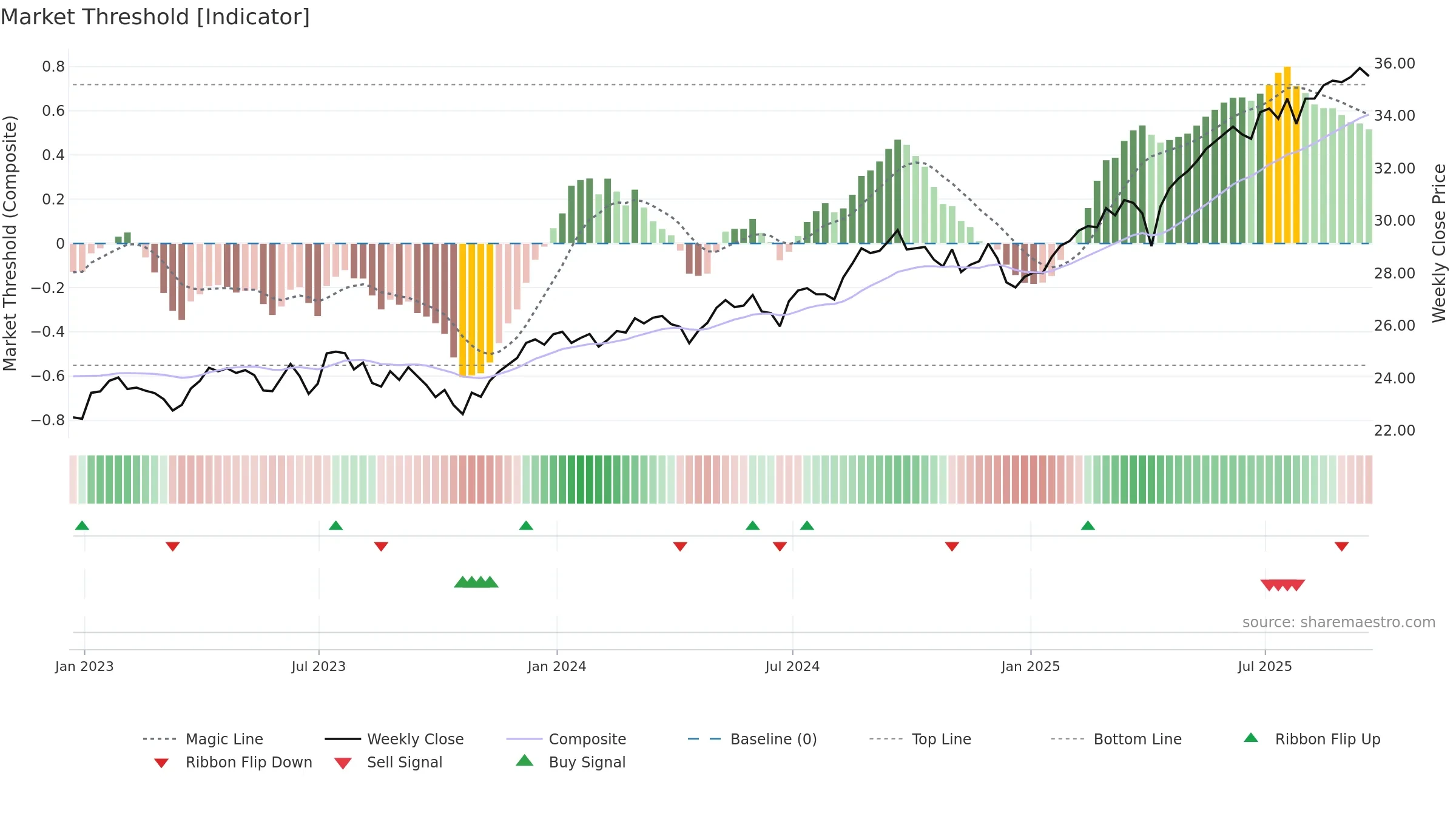Viewport: 1456px width, 819px height.
Task: Click the Jan 2024 x-axis label
Action: tap(557, 666)
